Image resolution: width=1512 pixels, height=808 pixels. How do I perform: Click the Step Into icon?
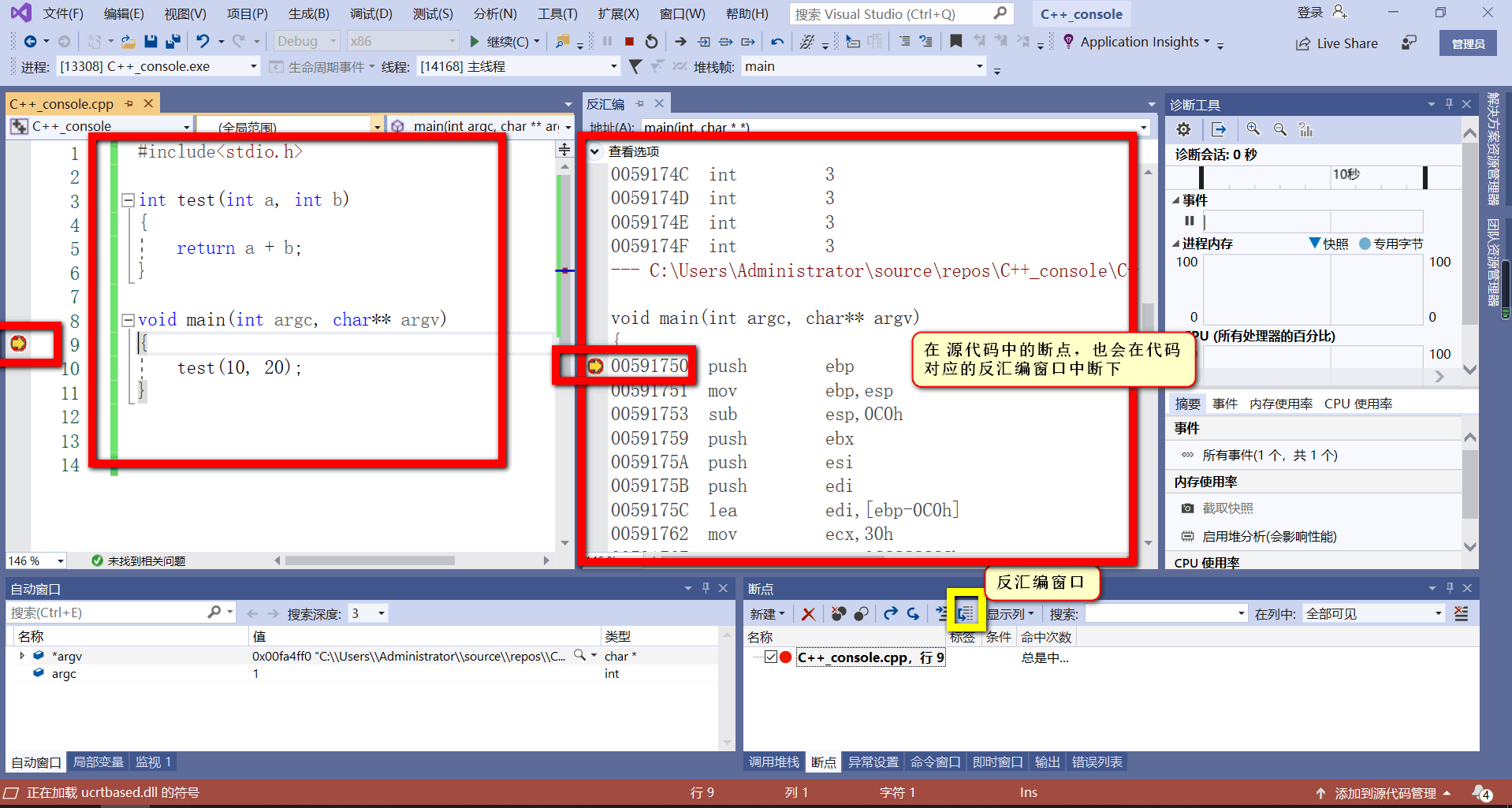click(x=704, y=41)
